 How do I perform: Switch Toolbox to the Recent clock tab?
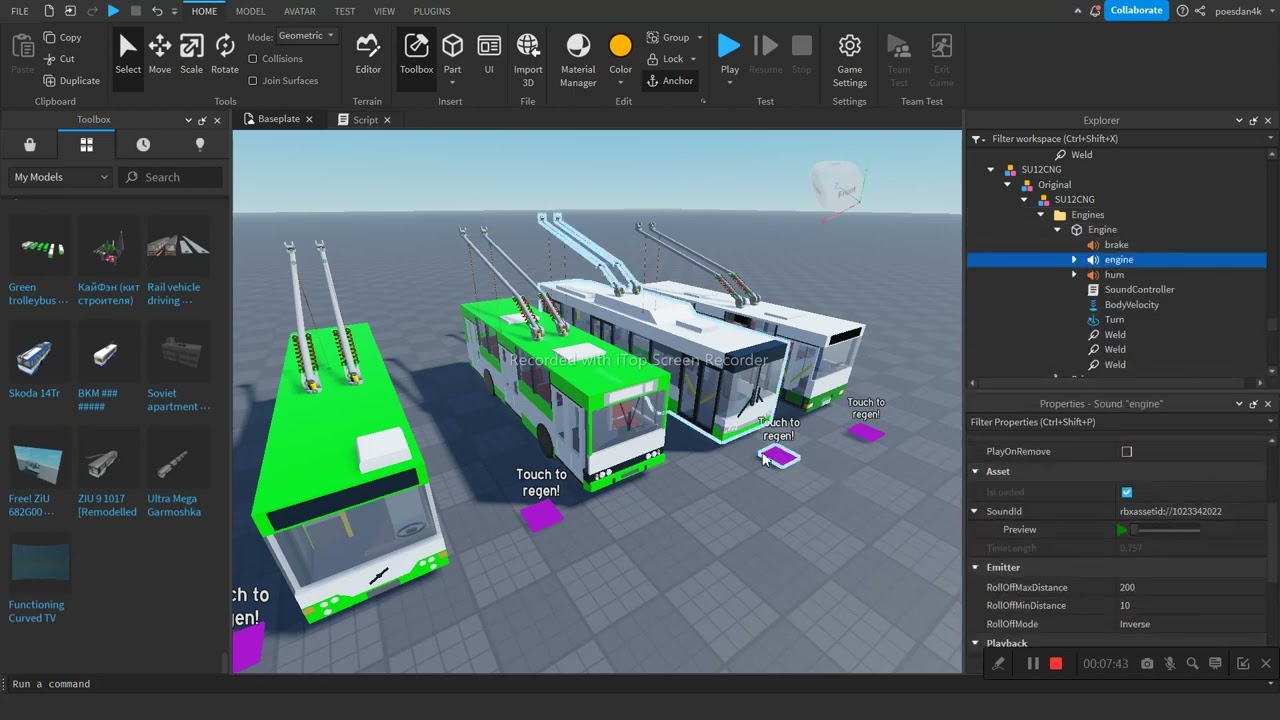point(143,145)
